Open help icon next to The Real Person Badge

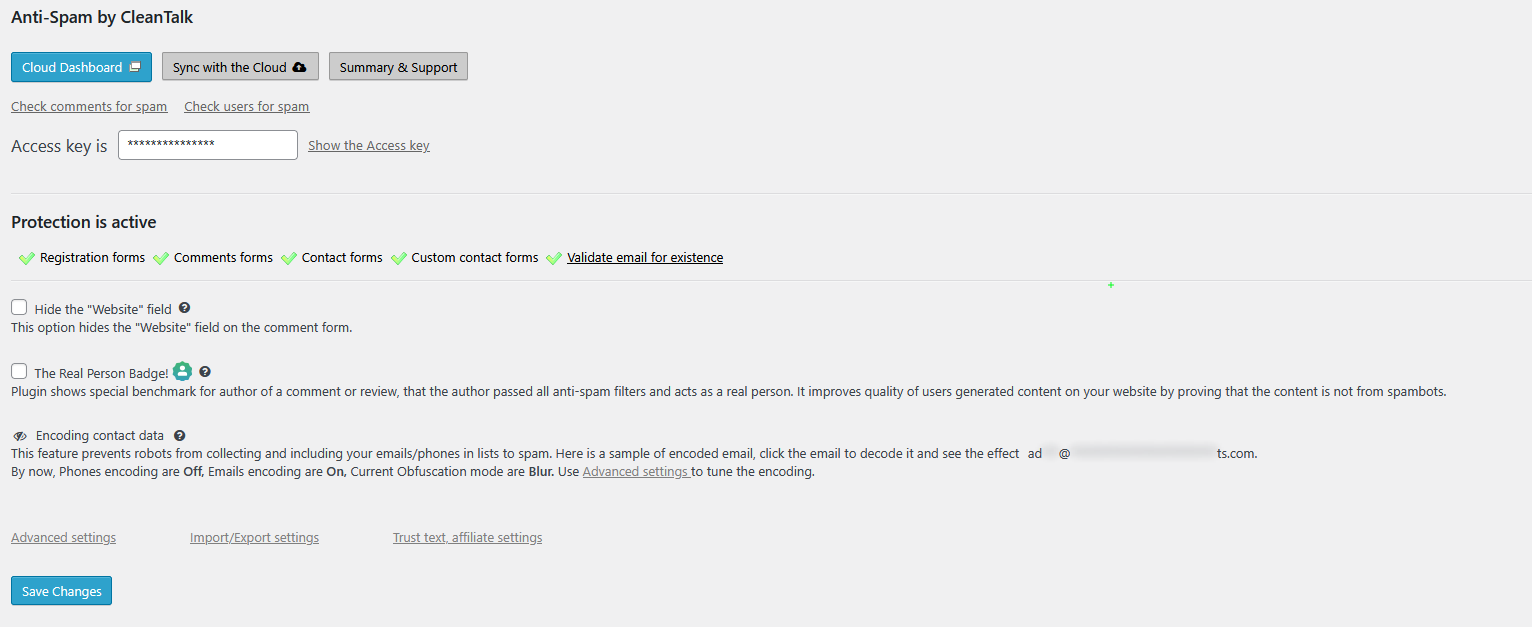(204, 371)
